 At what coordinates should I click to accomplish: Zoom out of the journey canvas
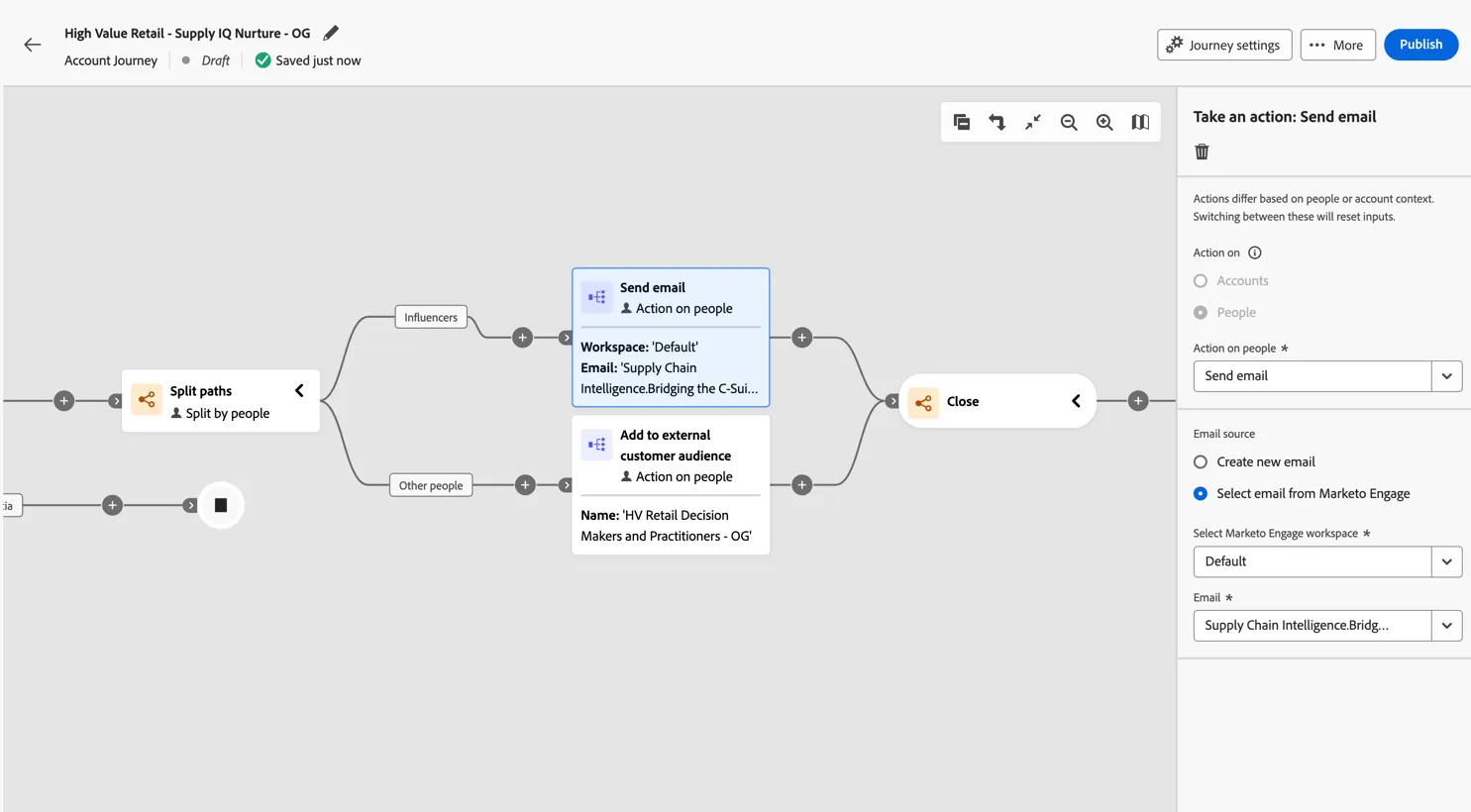coord(1069,122)
